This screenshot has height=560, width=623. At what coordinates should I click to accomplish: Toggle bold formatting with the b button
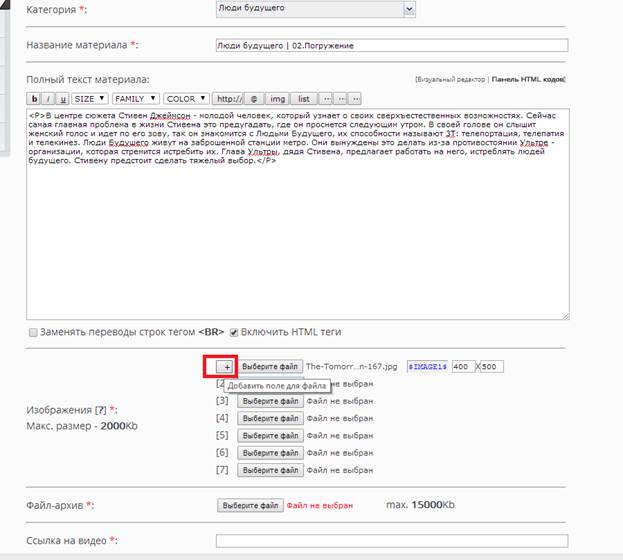34,99
